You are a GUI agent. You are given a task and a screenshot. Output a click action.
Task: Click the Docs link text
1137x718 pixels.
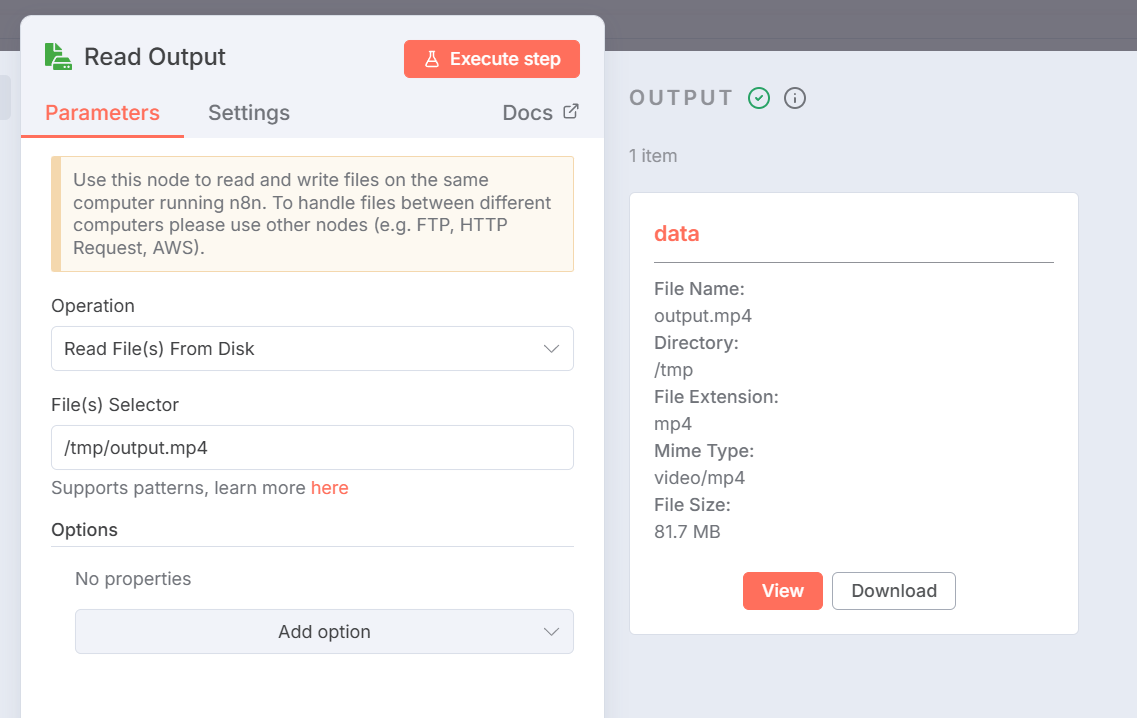[527, 113]
